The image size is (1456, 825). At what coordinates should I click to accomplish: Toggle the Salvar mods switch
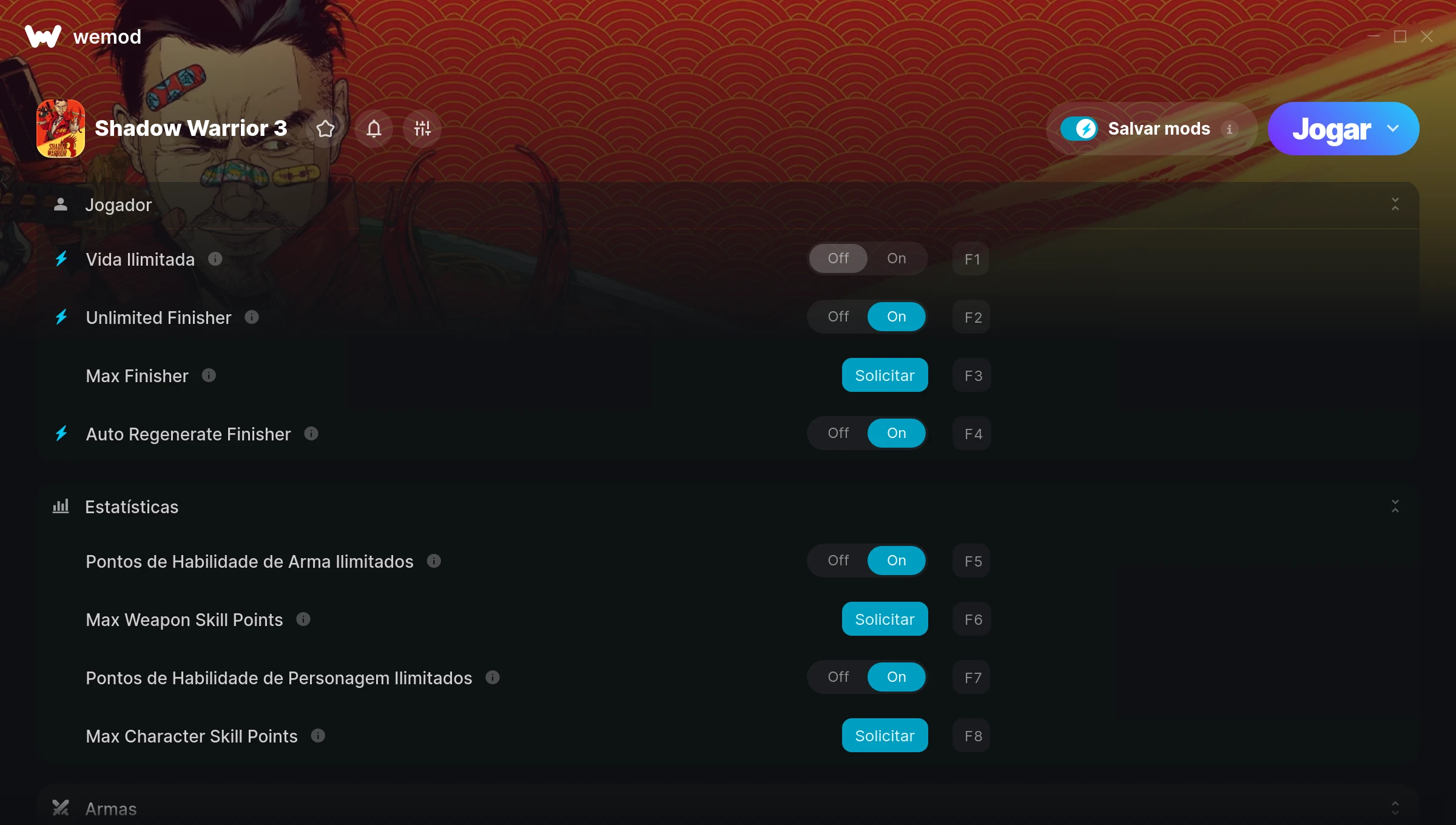pos(1079,129)
